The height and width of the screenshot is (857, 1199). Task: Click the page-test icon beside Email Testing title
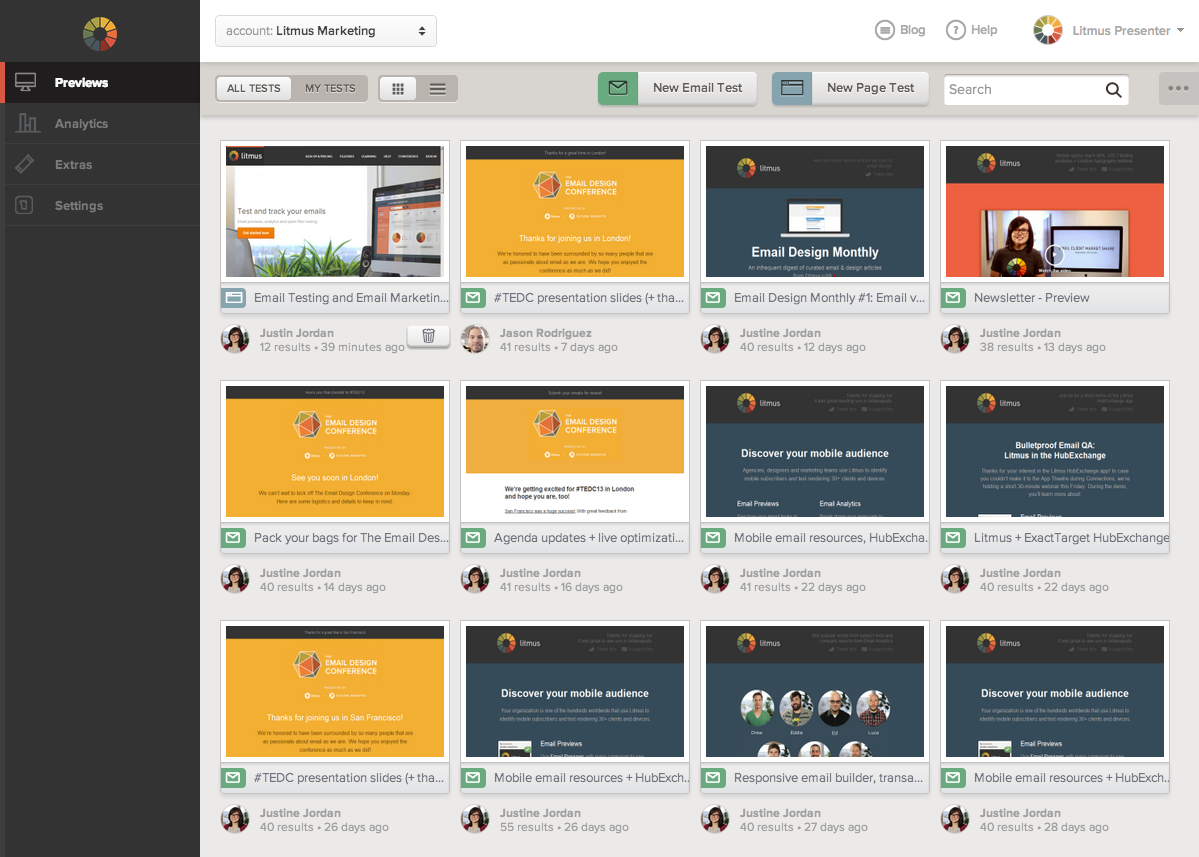pos(234,297)
